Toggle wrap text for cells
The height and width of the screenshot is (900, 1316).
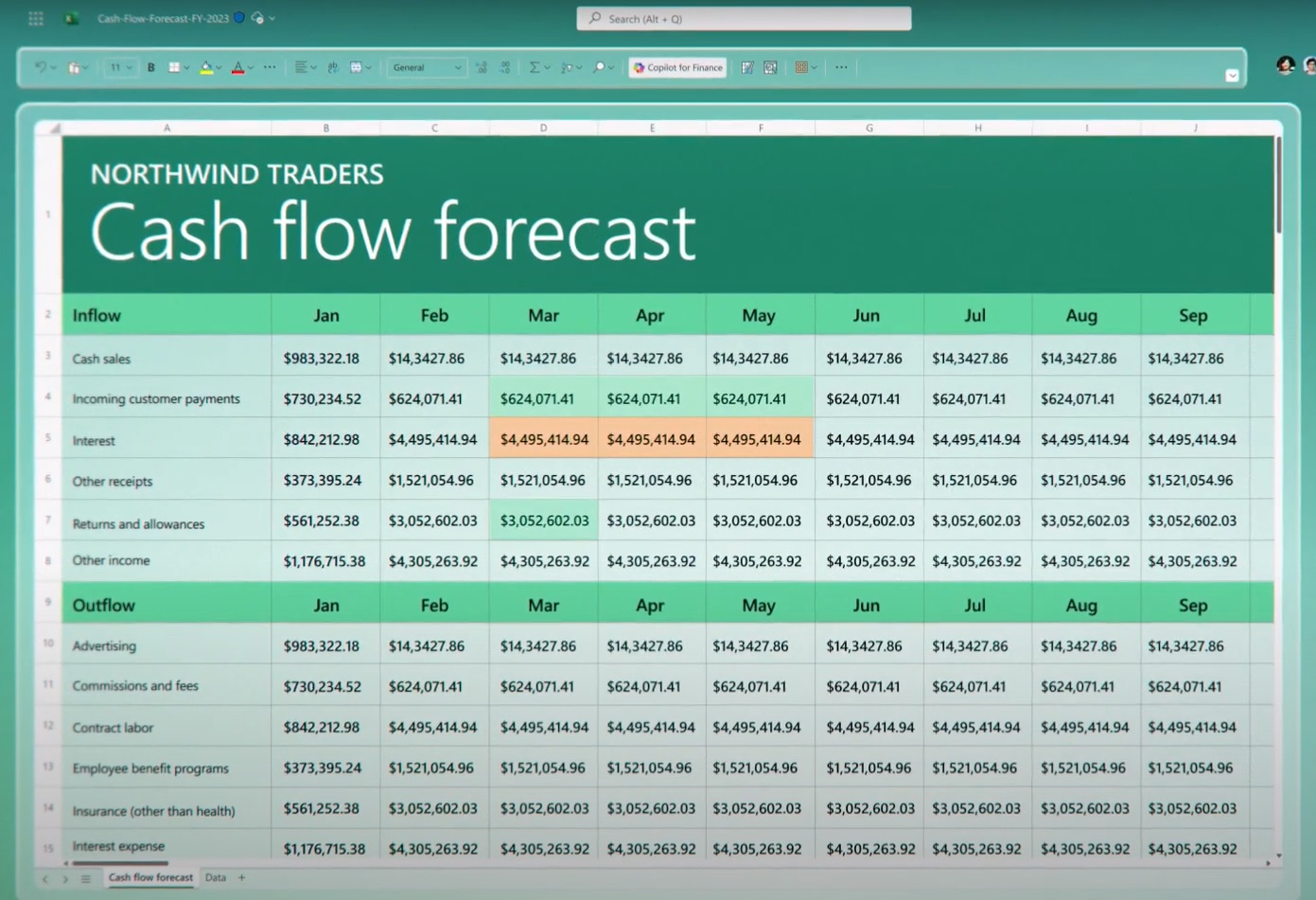[333, 67]
